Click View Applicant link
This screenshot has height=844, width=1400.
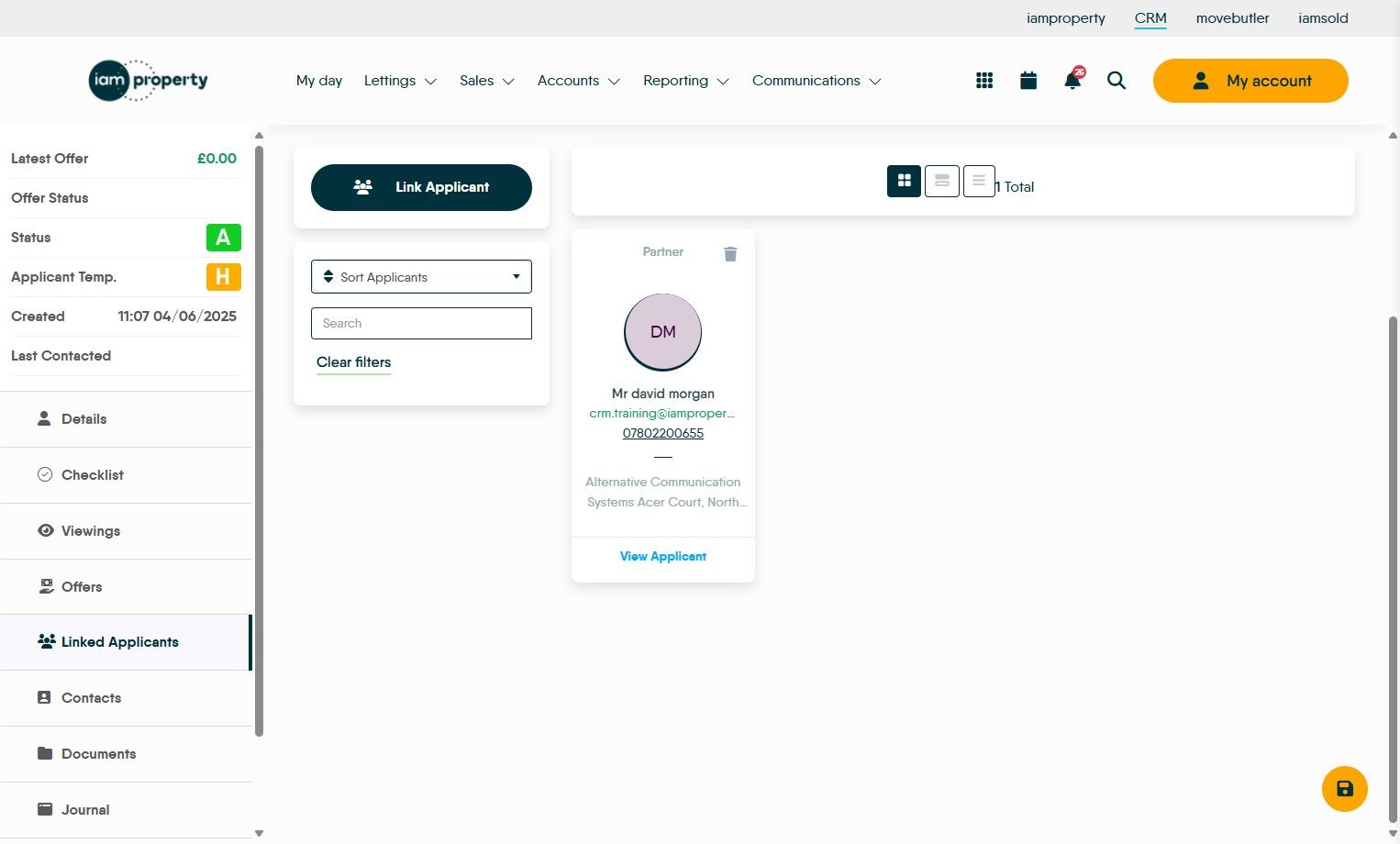[663, 557]
